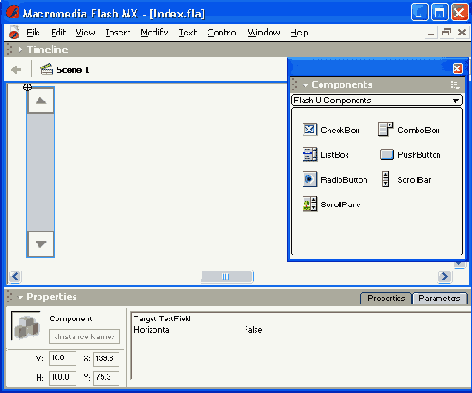Select the RadioButton component icon
Image resolution: width=472 pixels, height=393 pixels.
(x=310, y=179)
